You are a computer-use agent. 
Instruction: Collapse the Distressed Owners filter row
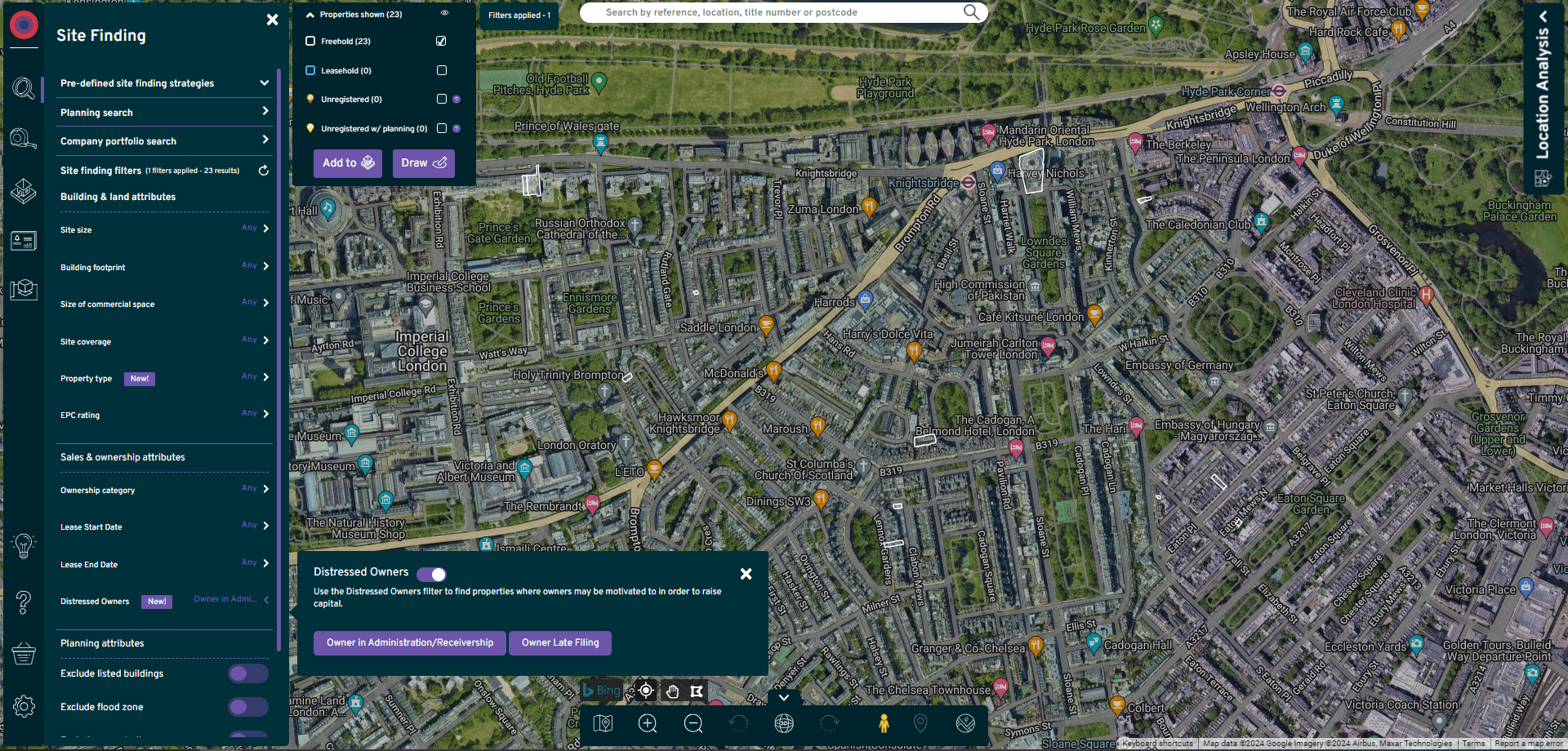point(163,601)
